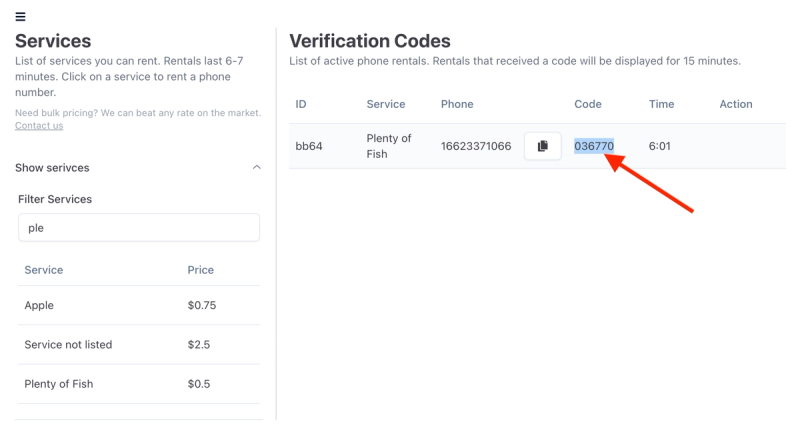Click the Code column header
The image size is (800, 435).
(588, 104)
